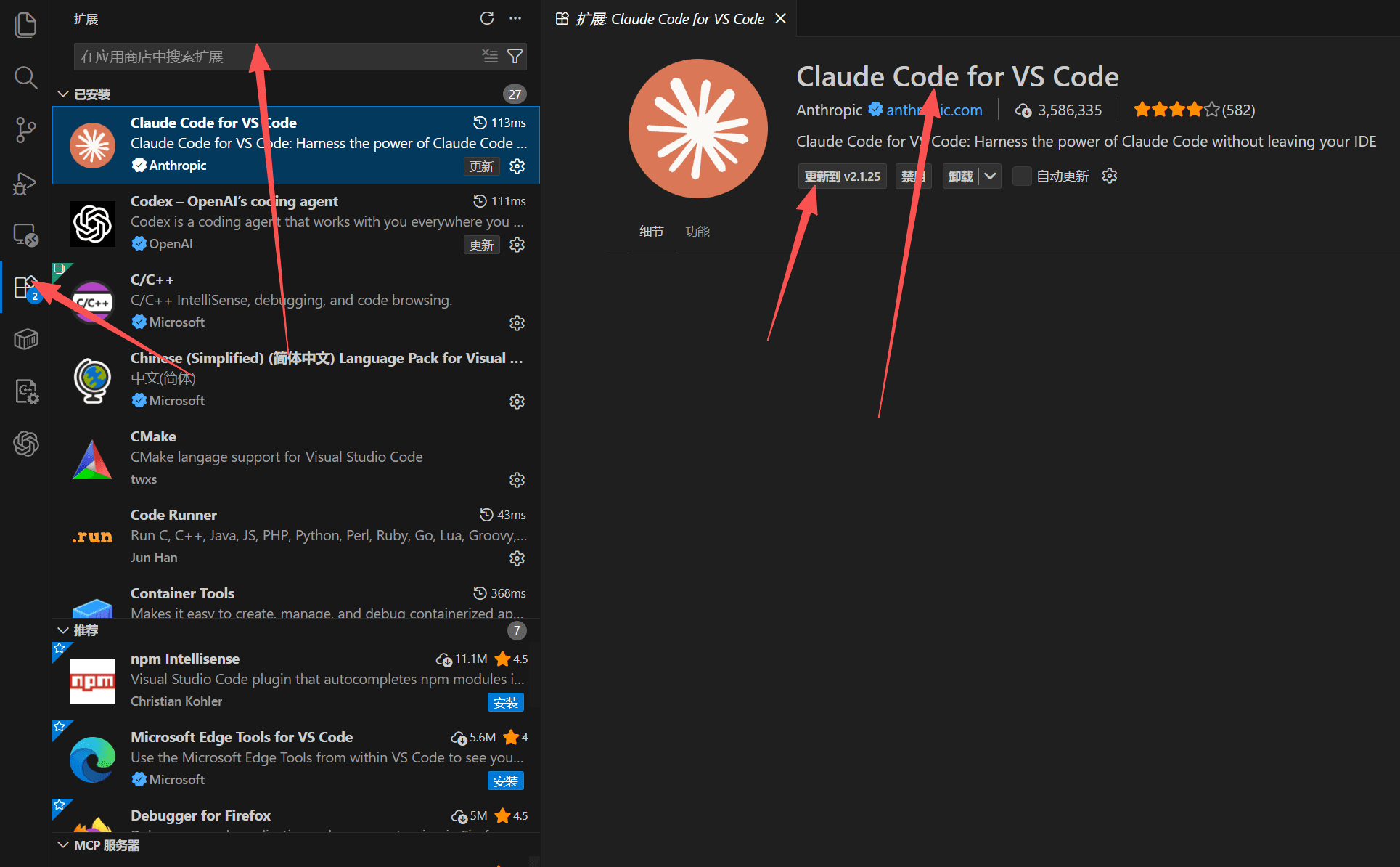Open the extensions filter funnel icon

tap(515, 56)
